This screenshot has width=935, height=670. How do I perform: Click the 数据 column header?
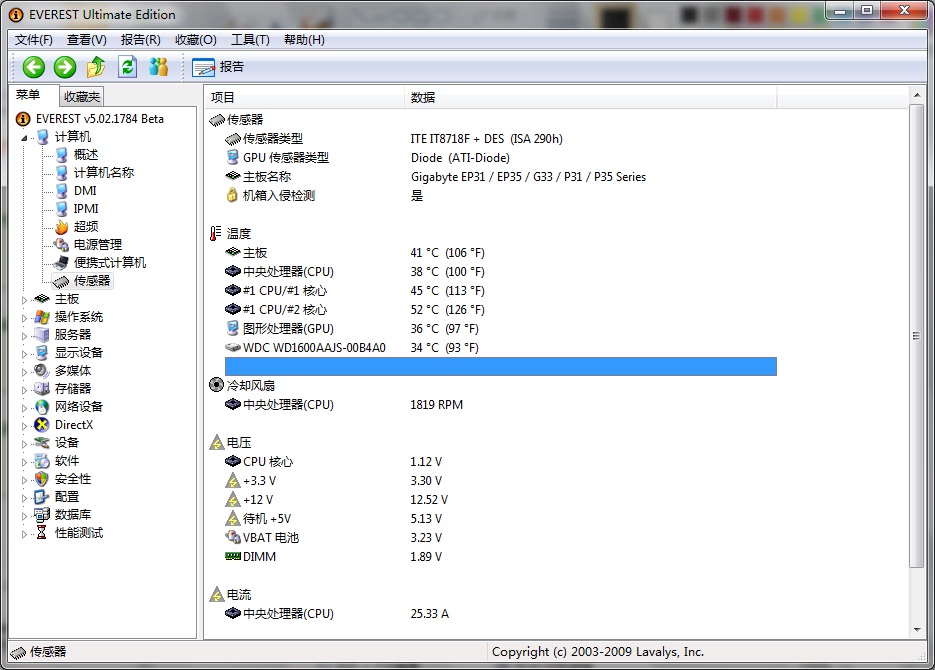click(590, 97)
